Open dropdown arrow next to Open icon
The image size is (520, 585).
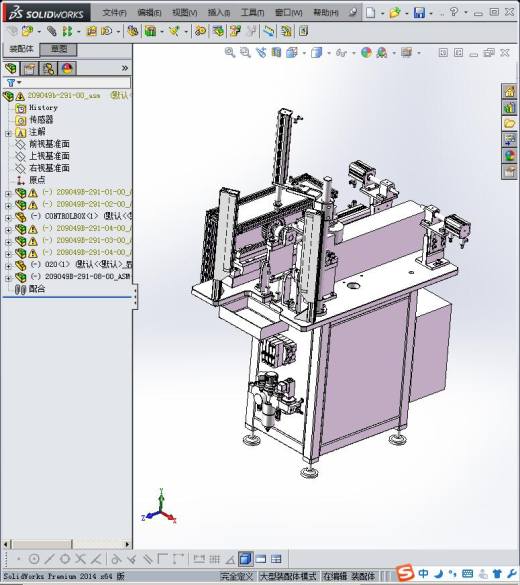click(407, 13)
